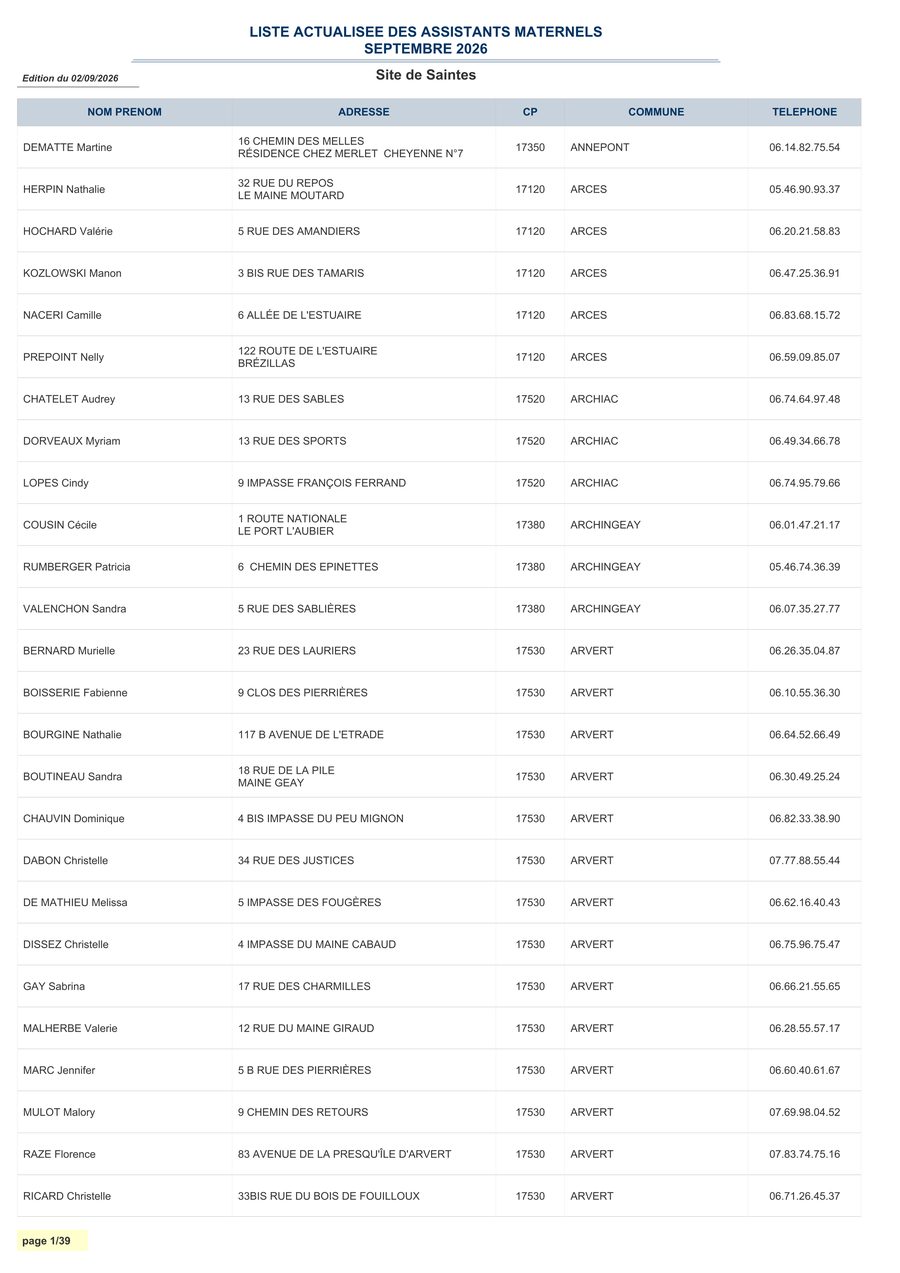
Task: Select the row for COUSIN Cécile
Action: (x=439, y=525)
